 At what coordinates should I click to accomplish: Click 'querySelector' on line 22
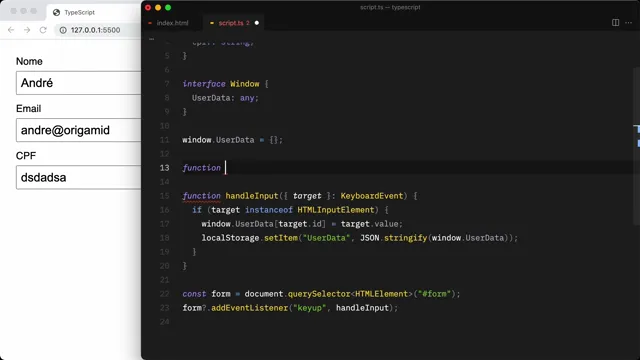pos(319,294)
